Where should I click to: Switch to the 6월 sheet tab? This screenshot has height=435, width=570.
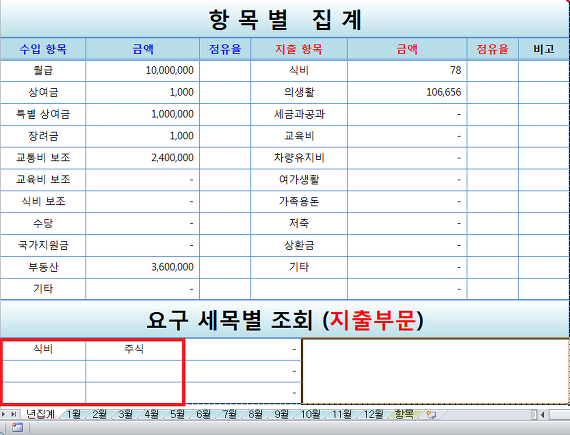204,414
